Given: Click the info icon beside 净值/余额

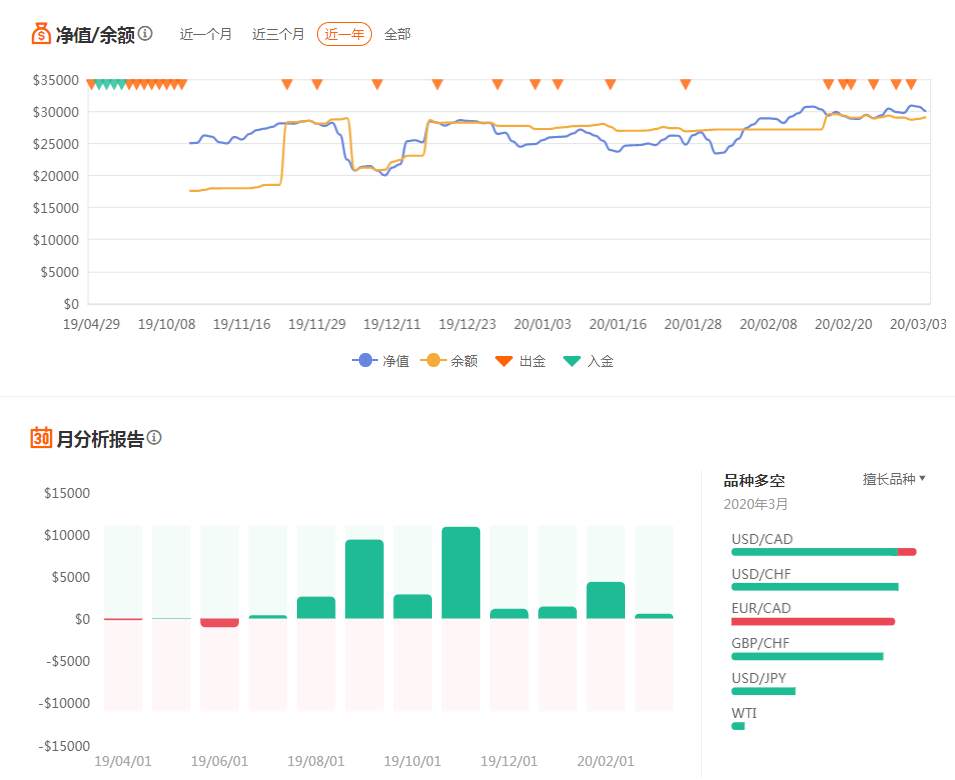Looking at the screenshot, I should (x=145, y=33).
